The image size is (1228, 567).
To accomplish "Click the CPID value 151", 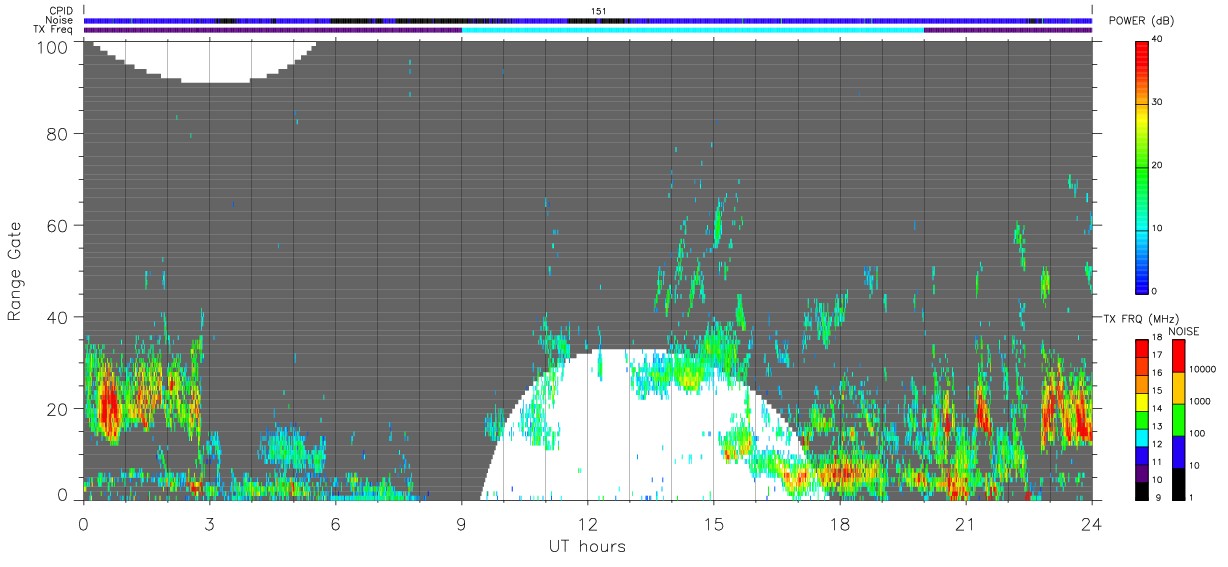I will (598, 11).
